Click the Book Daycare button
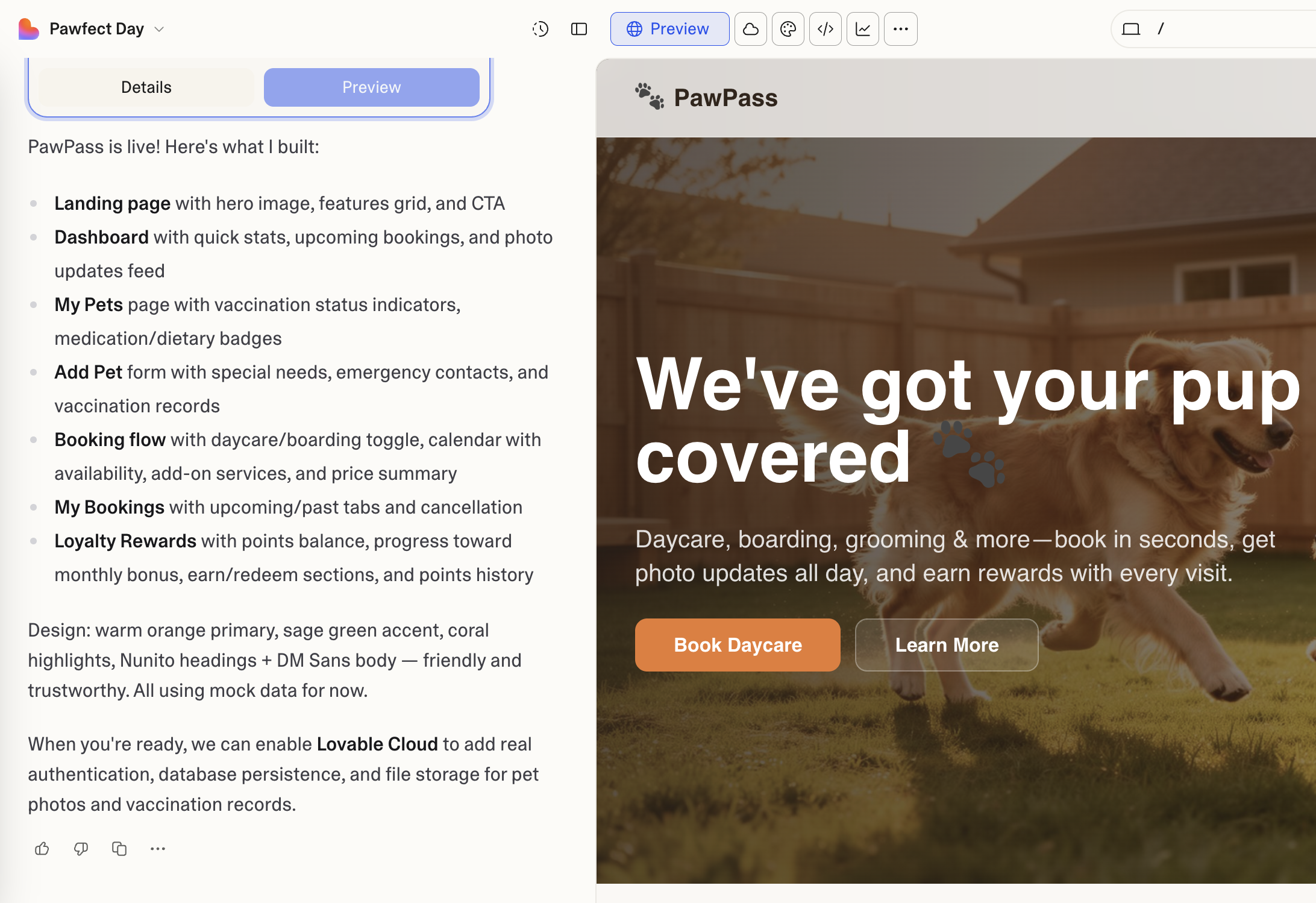The height and width of the screenshot is (903, 1316). pyautogui.click(x=738, y=645)
